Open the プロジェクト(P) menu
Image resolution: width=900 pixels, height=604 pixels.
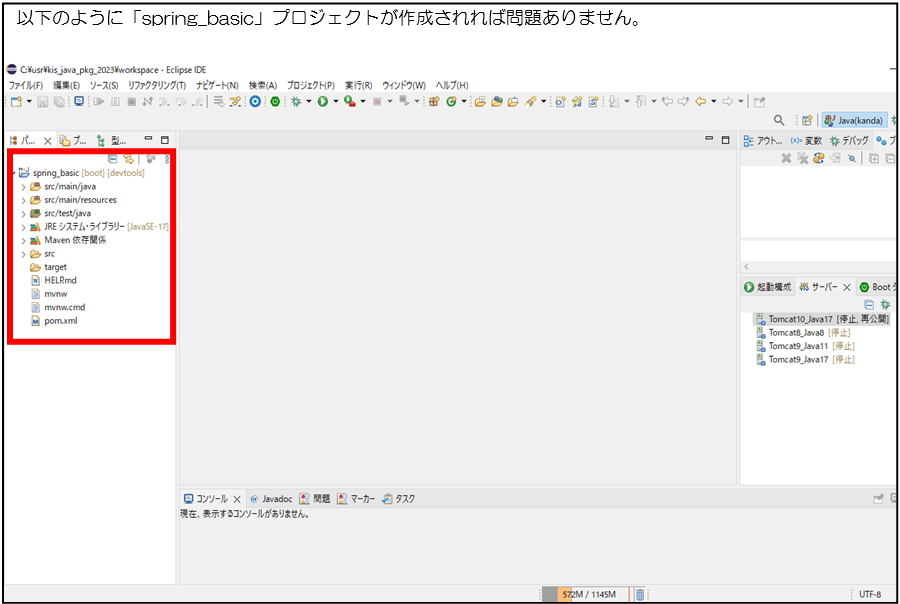pyautogui.click(x=310, y=85)
